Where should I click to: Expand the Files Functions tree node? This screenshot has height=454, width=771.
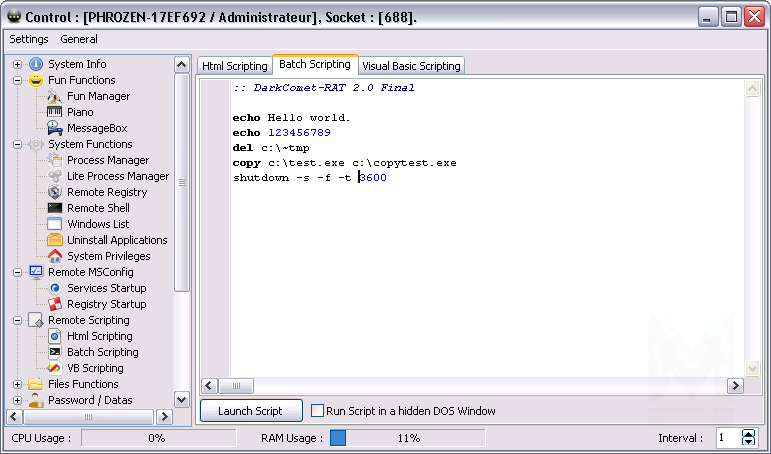17,384
